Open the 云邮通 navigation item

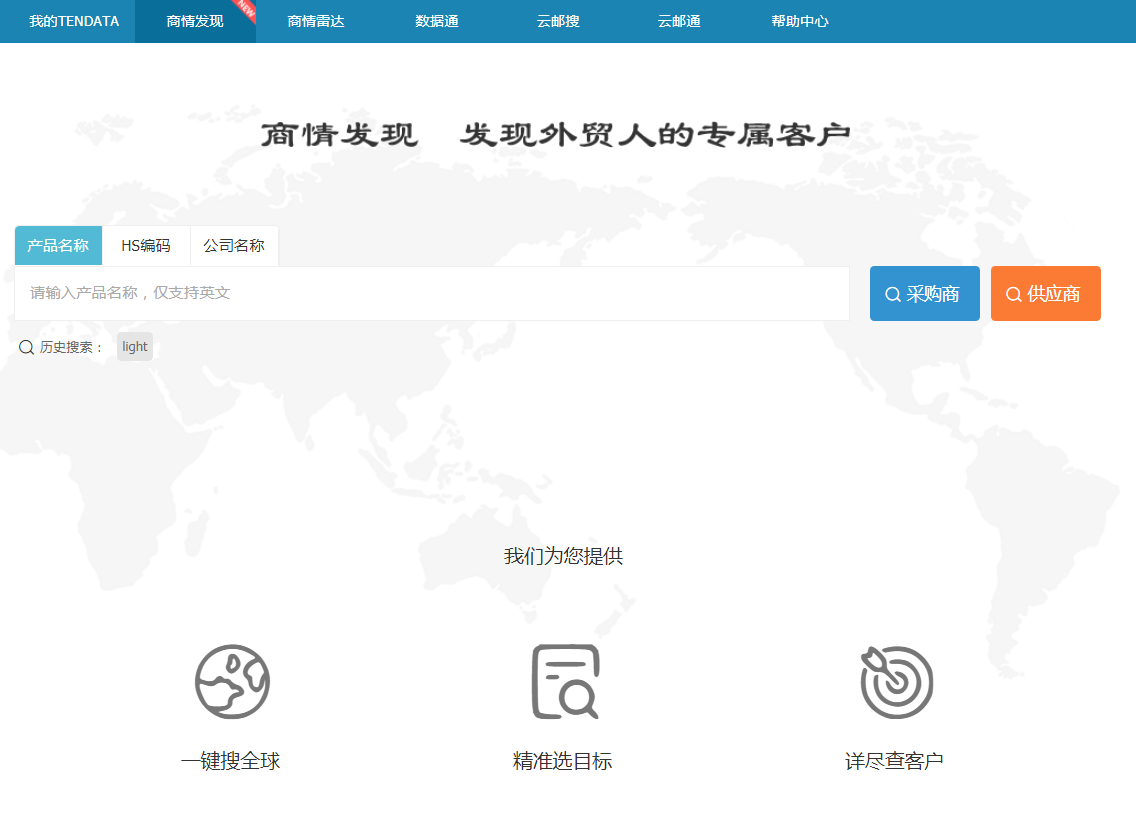point(678,20)
